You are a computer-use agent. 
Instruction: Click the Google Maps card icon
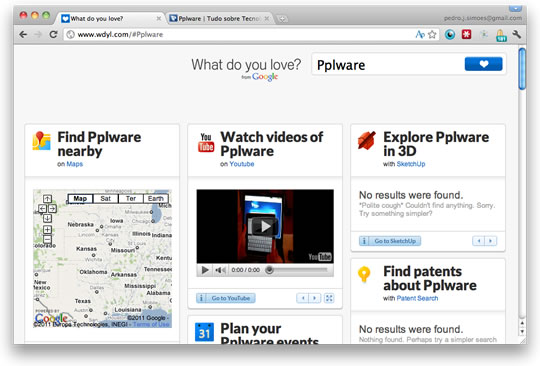41,141
